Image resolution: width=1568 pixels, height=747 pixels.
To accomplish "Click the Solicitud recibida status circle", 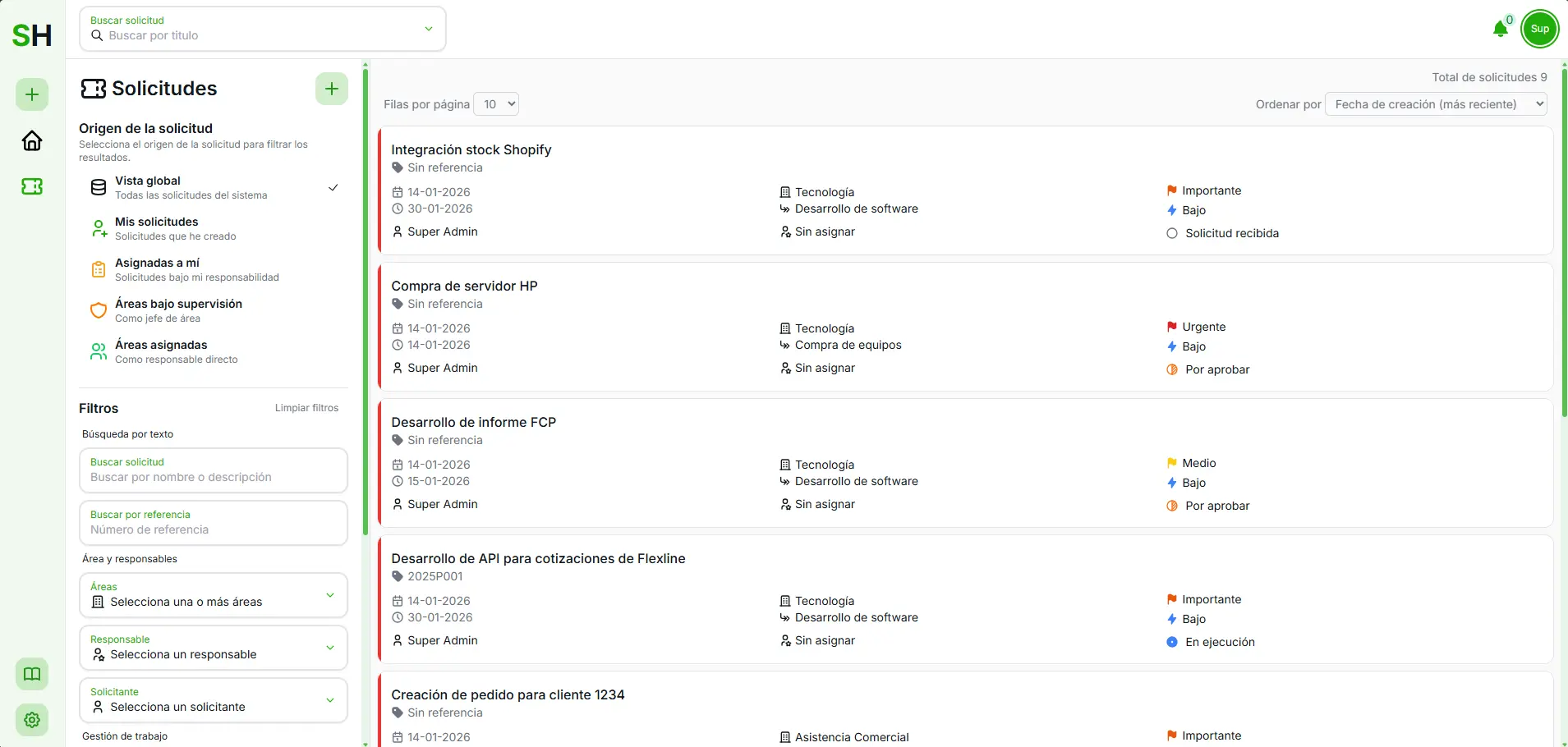I will tap(1172, 233).
